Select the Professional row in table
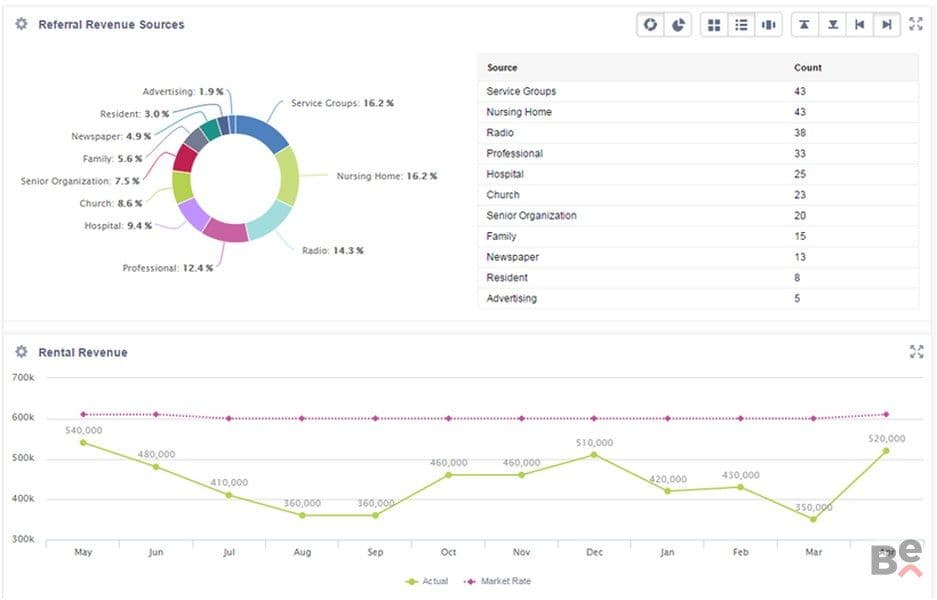 pos(698,154)
